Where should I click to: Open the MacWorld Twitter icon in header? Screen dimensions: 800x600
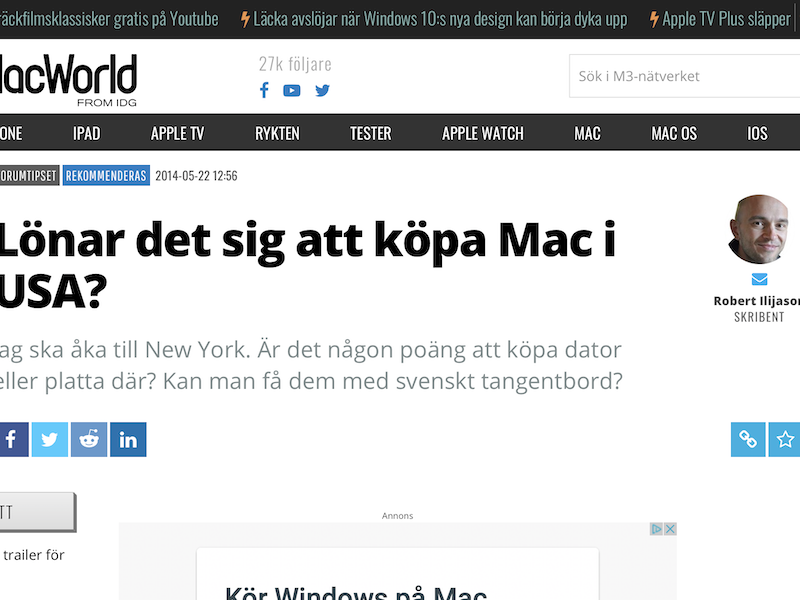[322, 91]
